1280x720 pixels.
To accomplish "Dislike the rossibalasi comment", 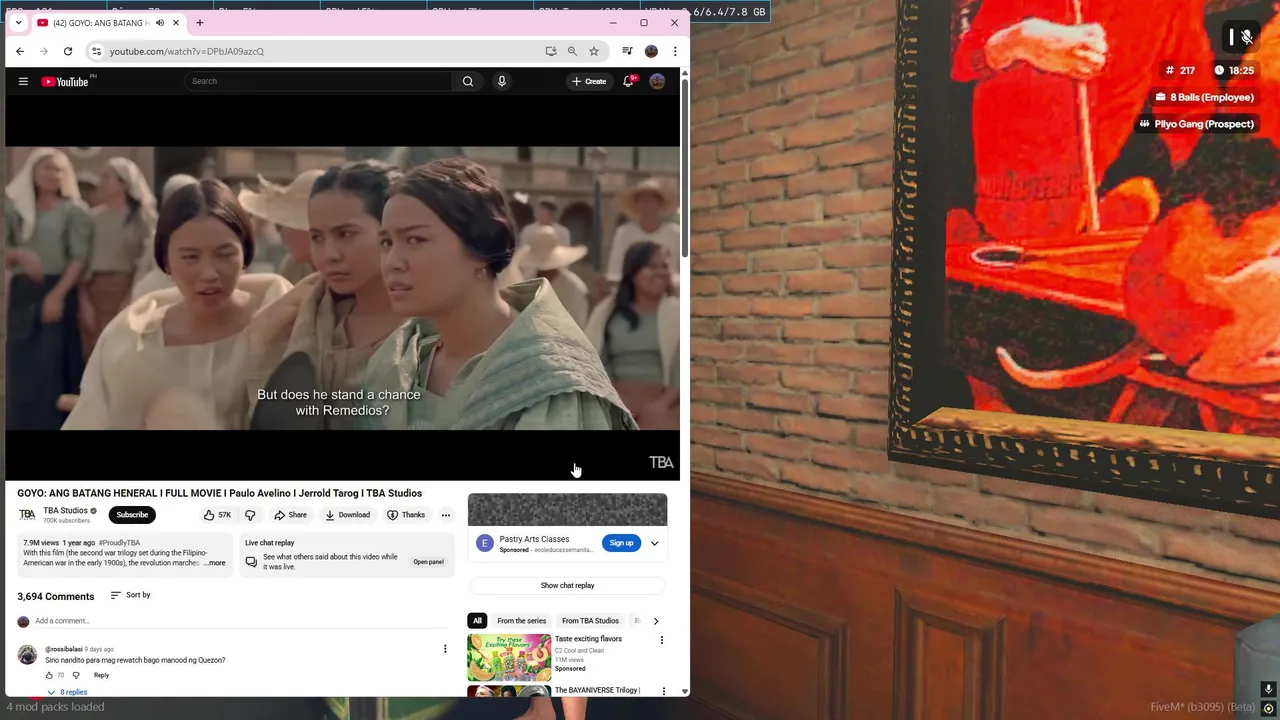I will pos(76,675).
